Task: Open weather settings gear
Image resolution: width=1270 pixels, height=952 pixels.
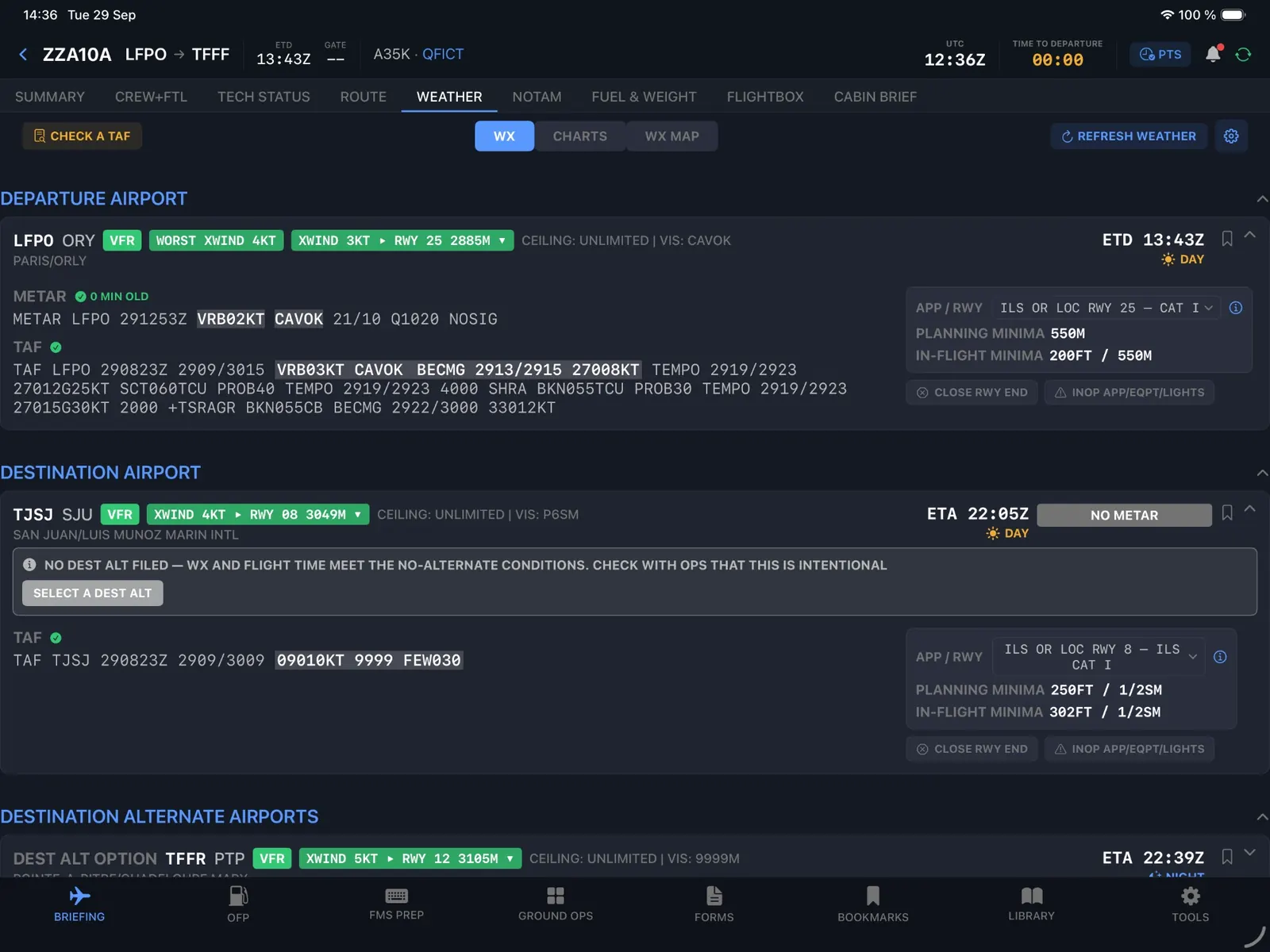Action: click(1231, 136)
